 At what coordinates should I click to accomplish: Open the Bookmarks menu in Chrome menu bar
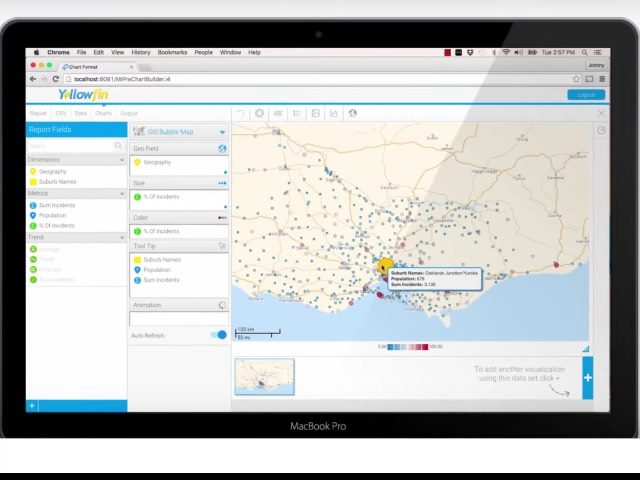(172, 52)
